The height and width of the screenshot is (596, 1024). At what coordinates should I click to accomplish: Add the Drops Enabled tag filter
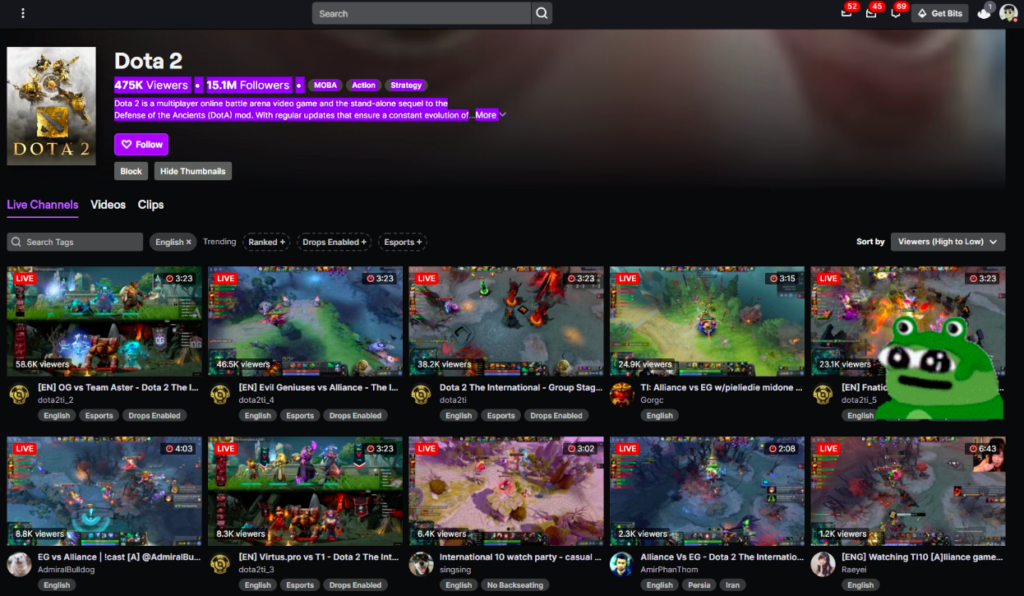click(x=334, y=242)
